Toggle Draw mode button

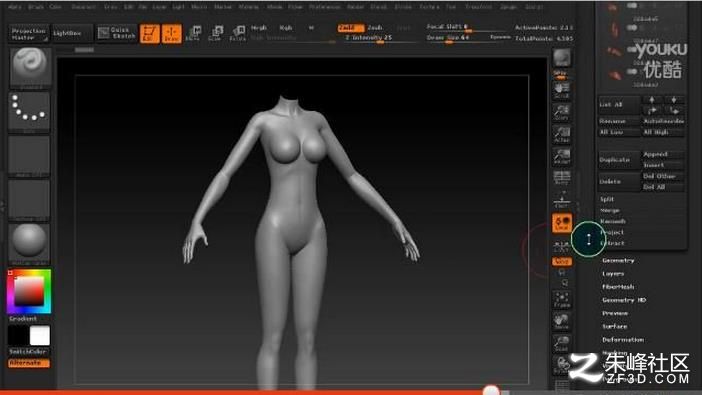pyautogui.click(x=171, y=33)
